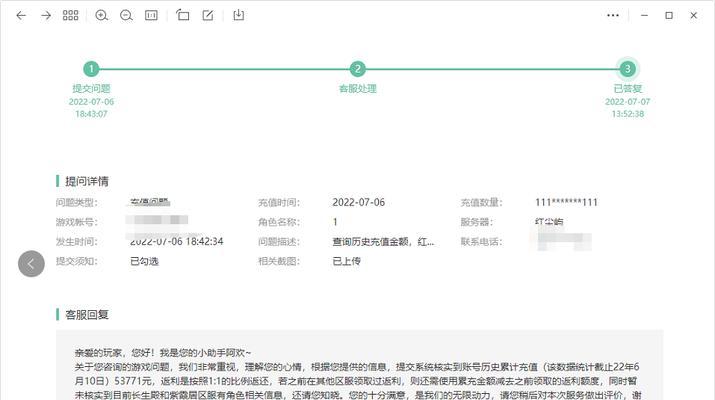
Task: Click the 发生时间 value ending 18:42:34
Action: click(x=176, y=241)
